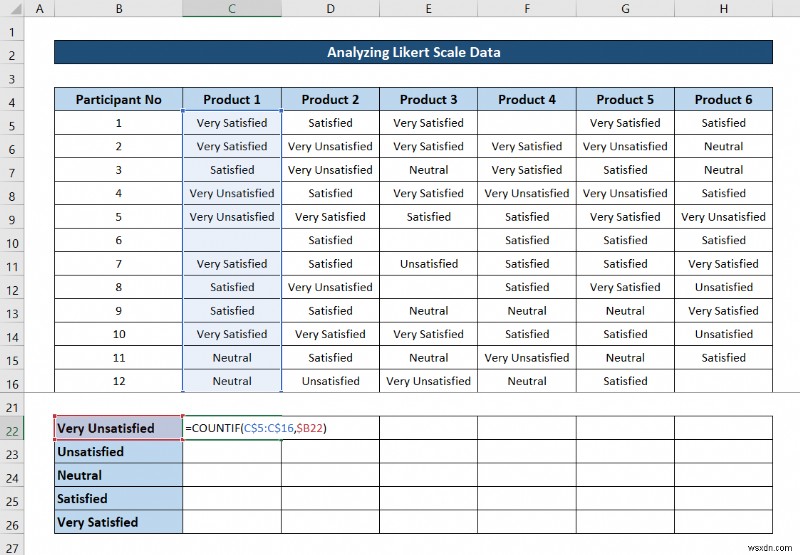Select column D header
This screenshot has width=800, height=555.
tap(330, 9)
